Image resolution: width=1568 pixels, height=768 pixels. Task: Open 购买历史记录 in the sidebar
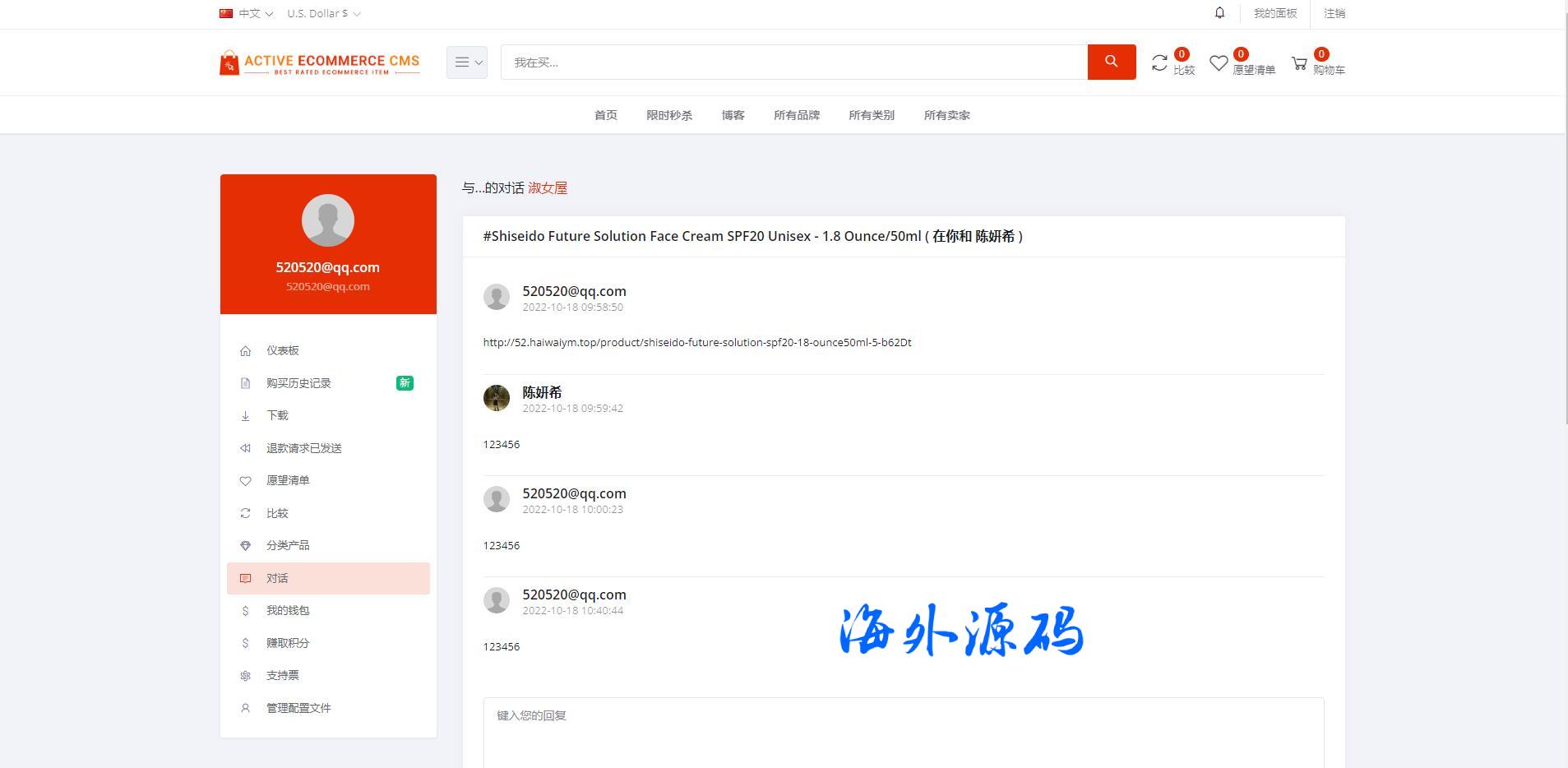[298, 383]
